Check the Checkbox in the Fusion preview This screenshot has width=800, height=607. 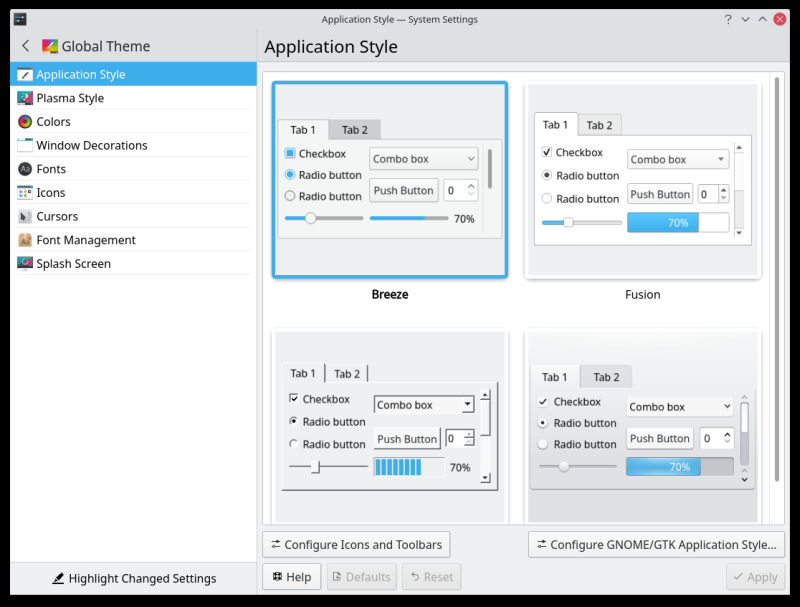point(546,153)
